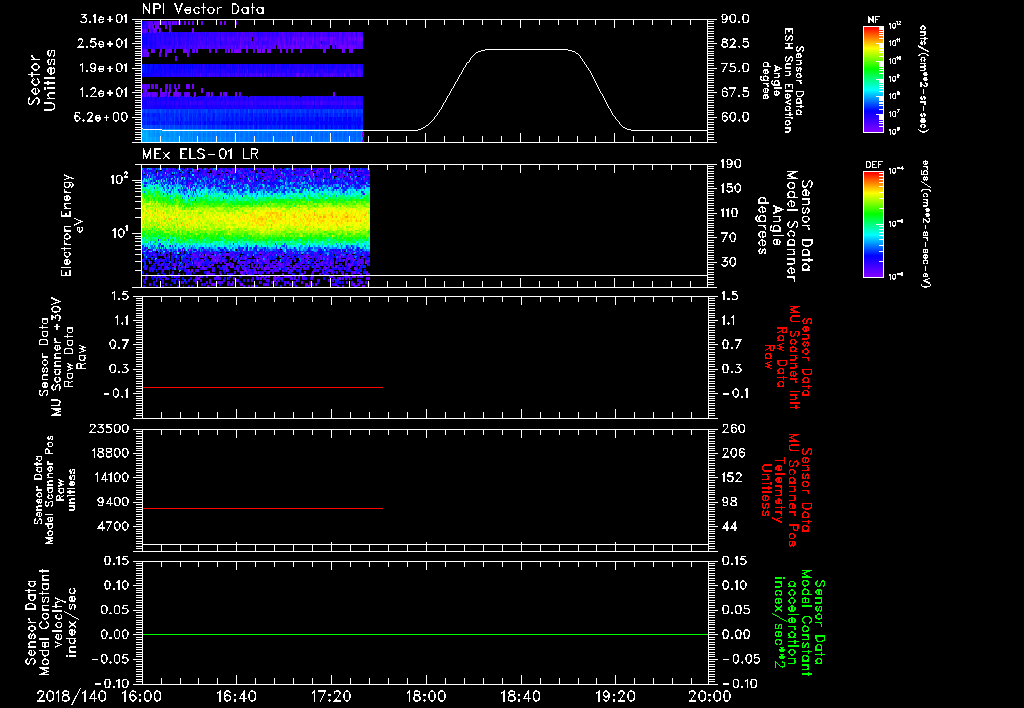Click the '2018/140' date label

point(71,696)
